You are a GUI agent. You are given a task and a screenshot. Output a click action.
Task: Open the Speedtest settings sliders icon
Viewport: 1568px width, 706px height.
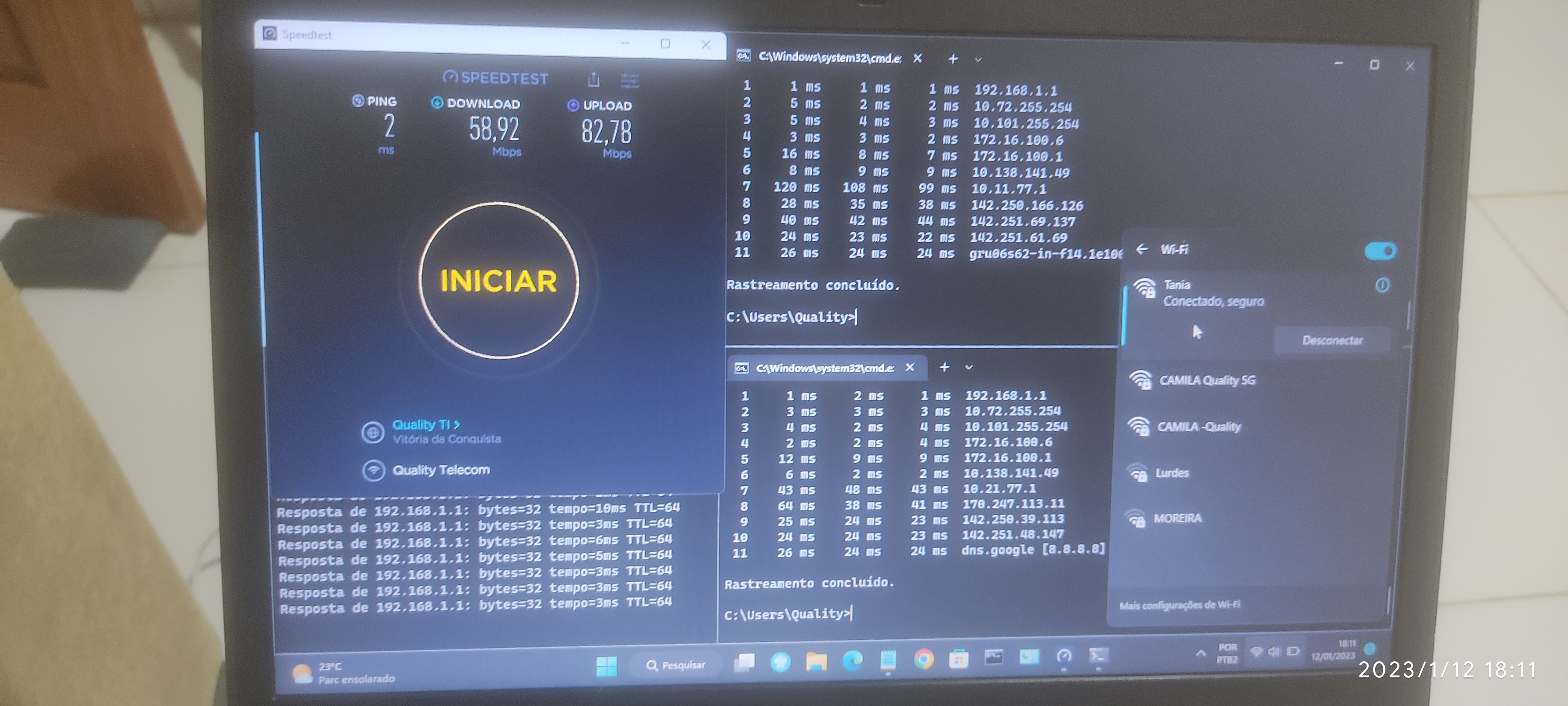(630, 80)
